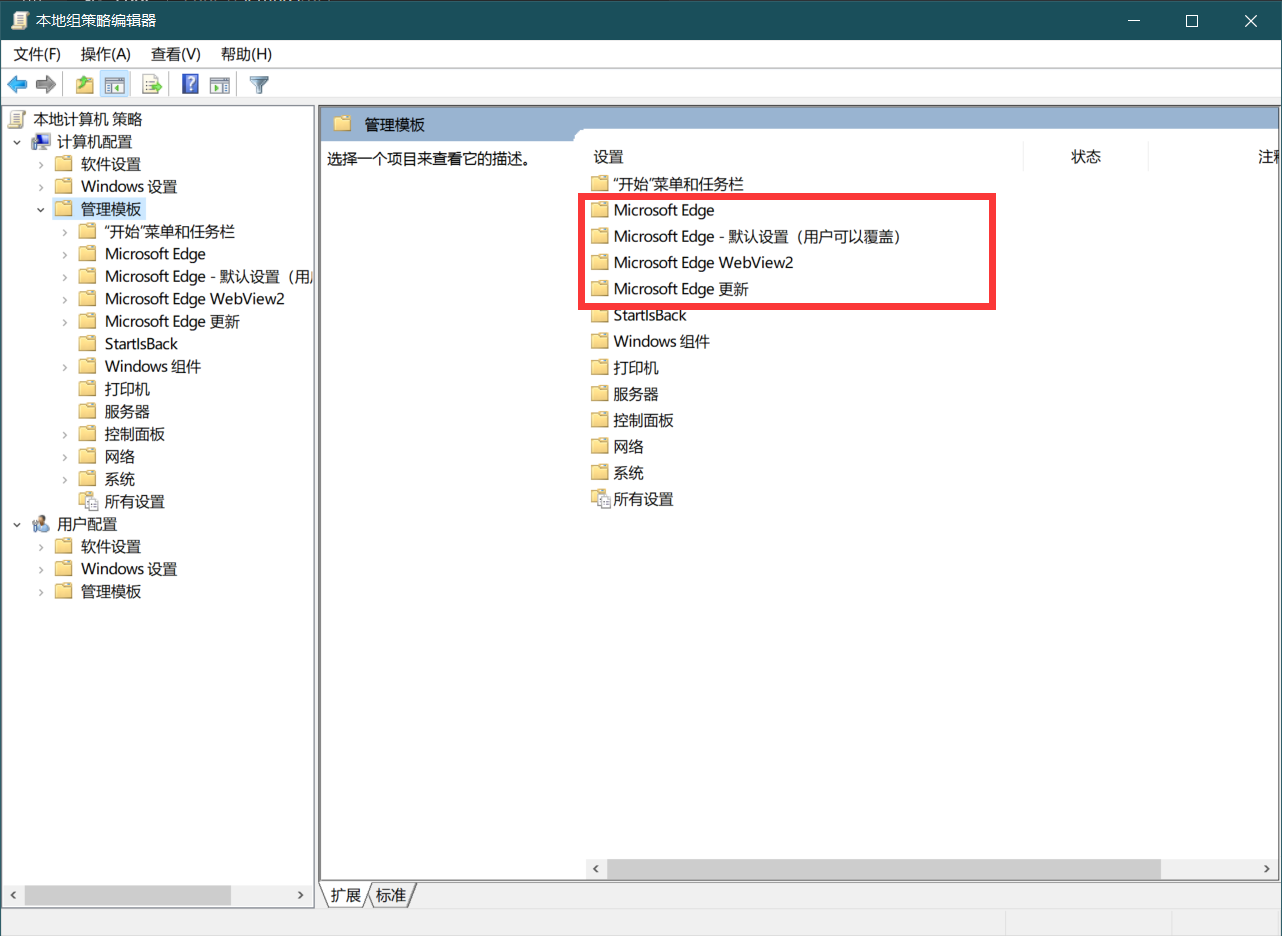Select the 控制面板 folder in the right pane
The width and height of the screenshot is (1282, 936).
643,421
